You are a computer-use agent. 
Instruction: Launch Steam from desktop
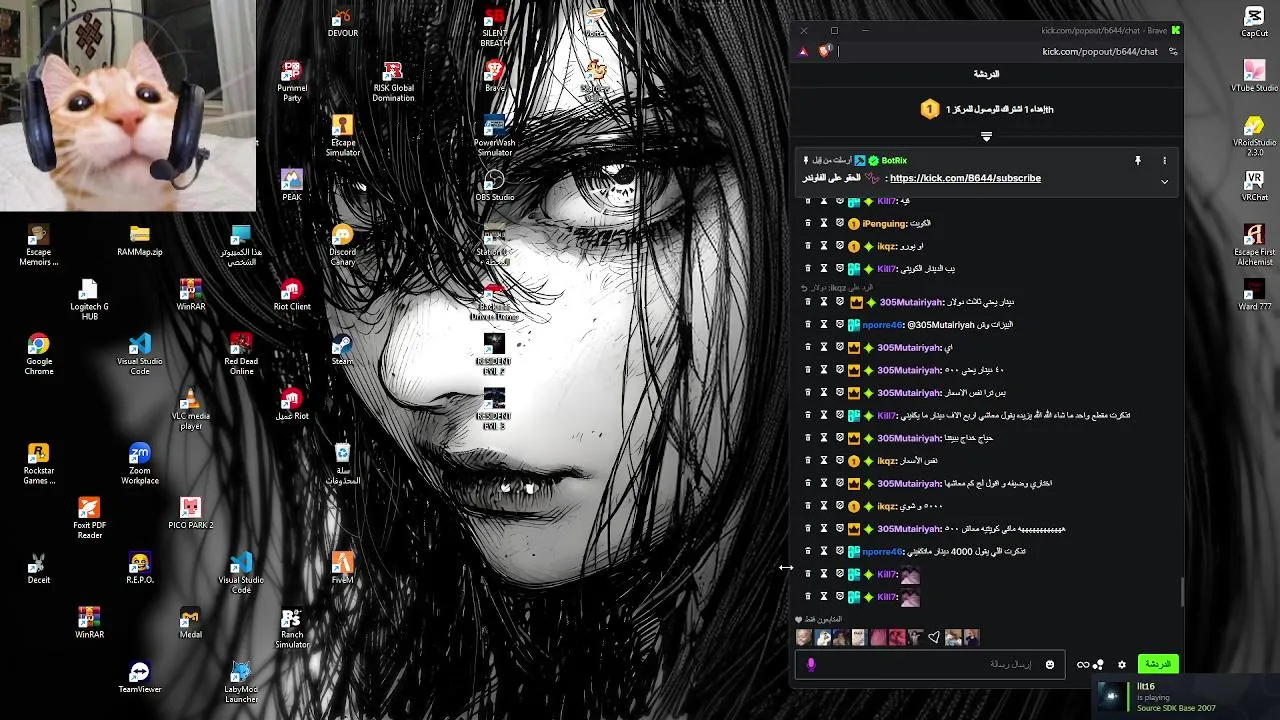pos(342,350)
